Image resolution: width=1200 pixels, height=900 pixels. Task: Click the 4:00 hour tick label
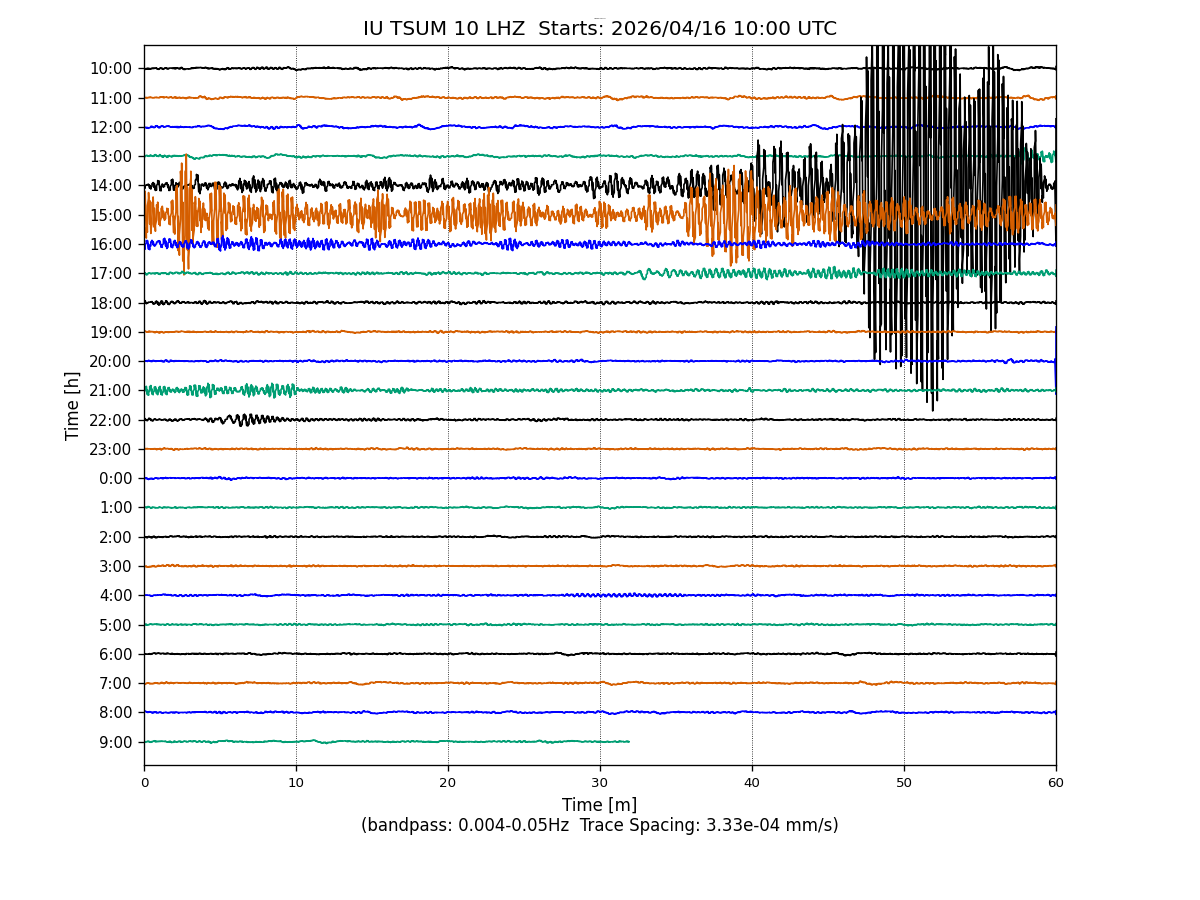115,596
